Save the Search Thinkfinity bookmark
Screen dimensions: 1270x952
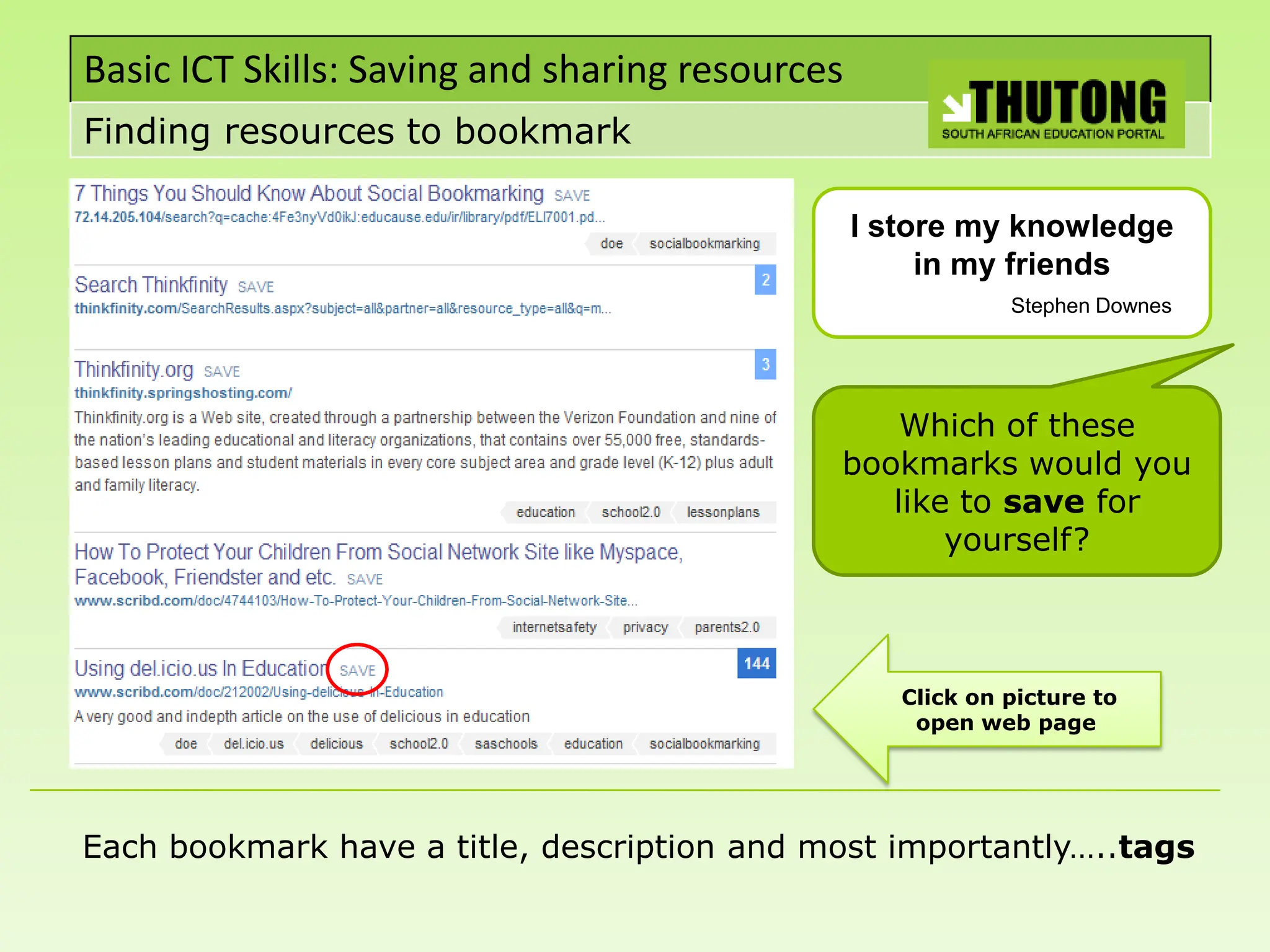pyautogui.click(x=255, y=287)
